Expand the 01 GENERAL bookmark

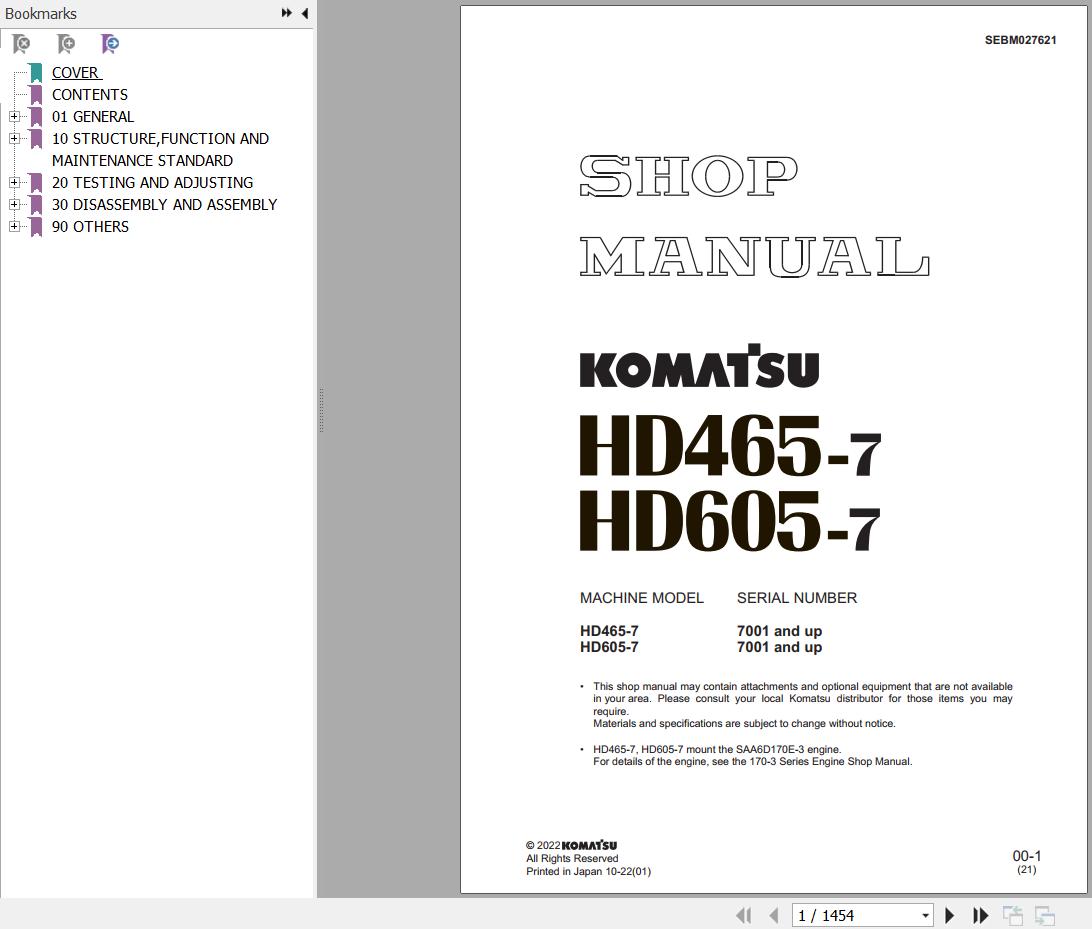pyautogui.click(x=14, y=116)
